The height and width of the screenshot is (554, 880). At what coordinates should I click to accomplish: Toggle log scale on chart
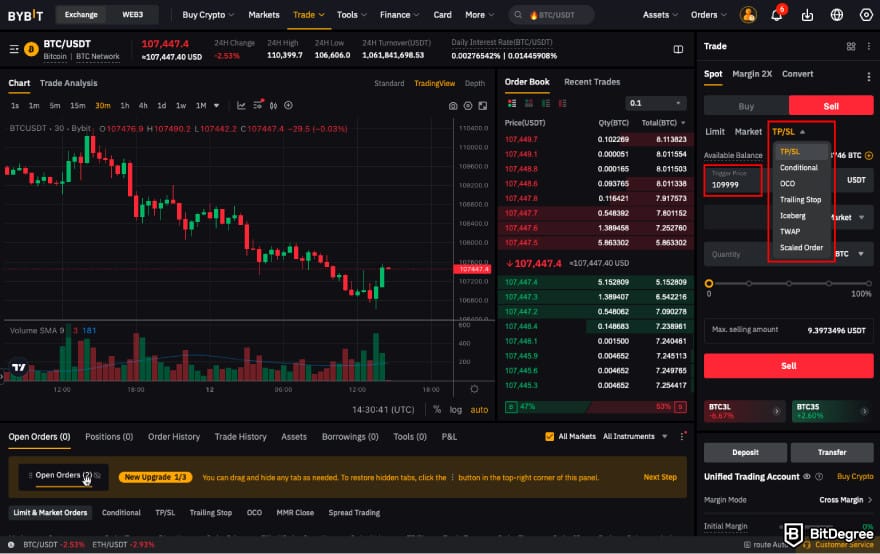456,410
